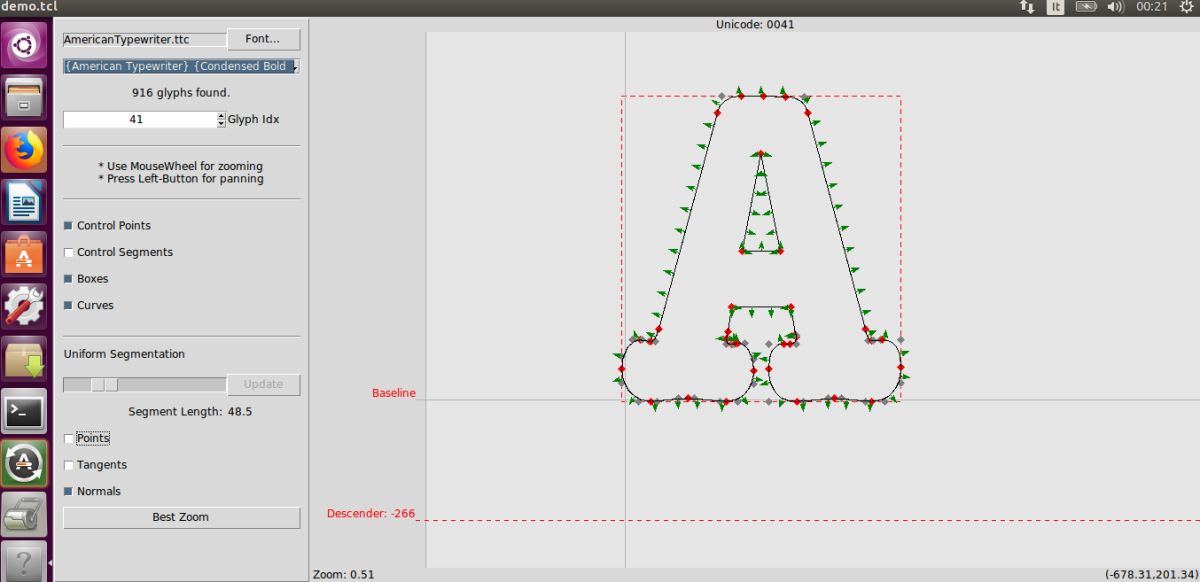1200x582 pixels.
Task: Toggle Control Points checkbox
Action: coord(69,226)
